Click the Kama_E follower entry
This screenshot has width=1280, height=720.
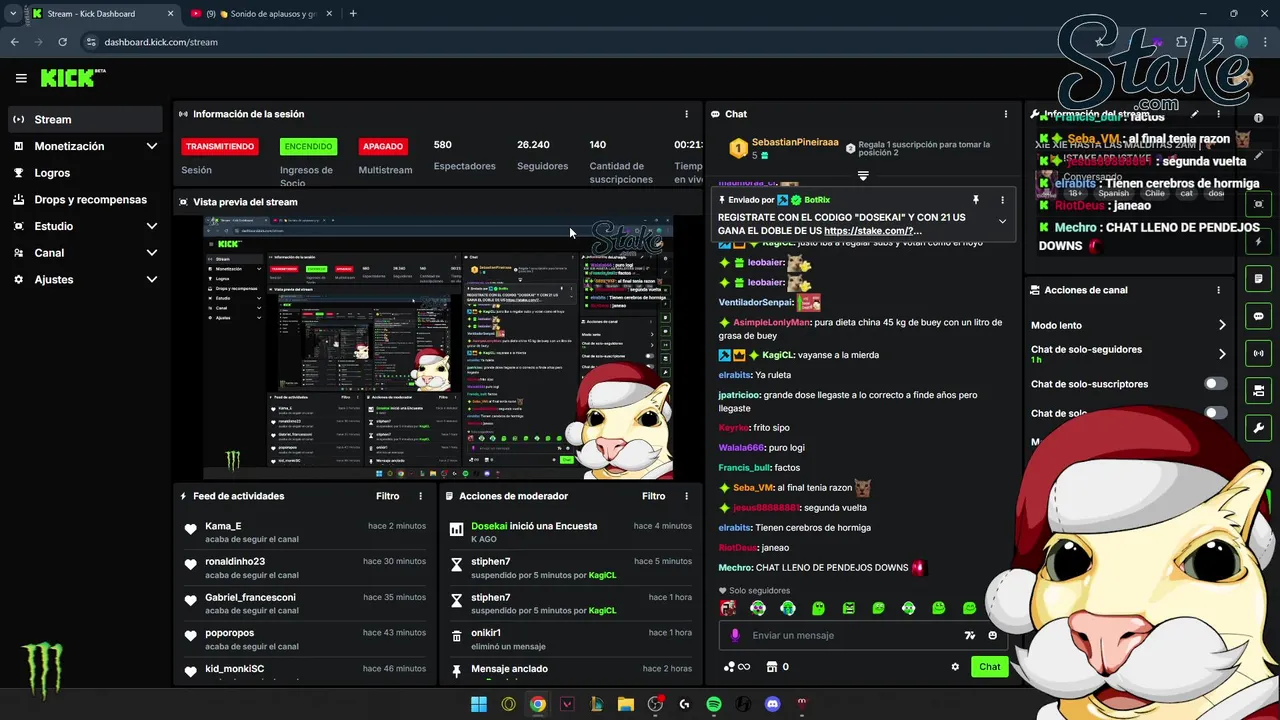(x=305, y=532)
